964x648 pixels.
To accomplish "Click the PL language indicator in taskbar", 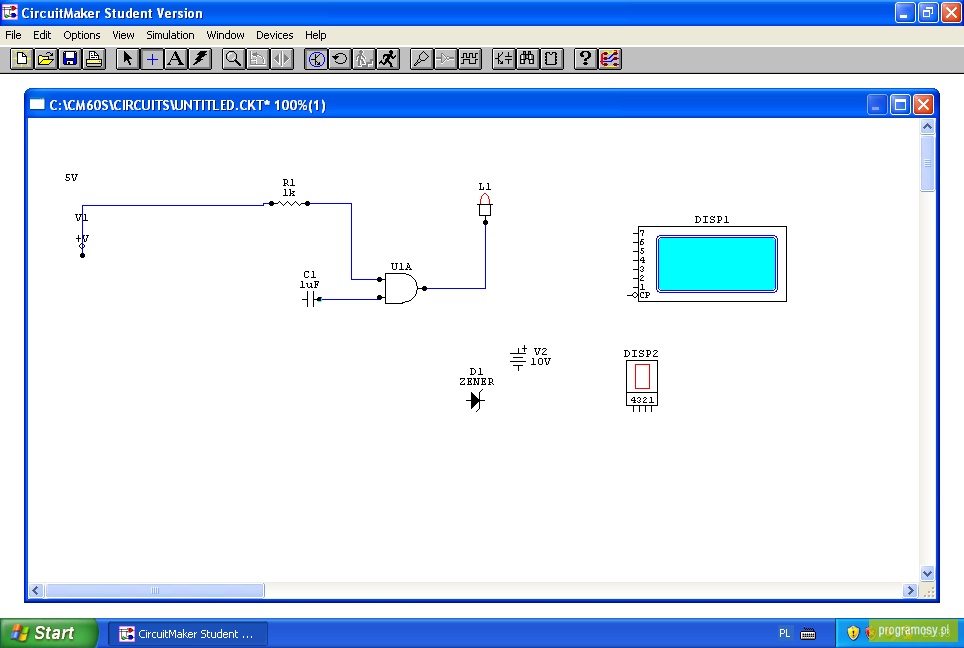I will point(784,633).
